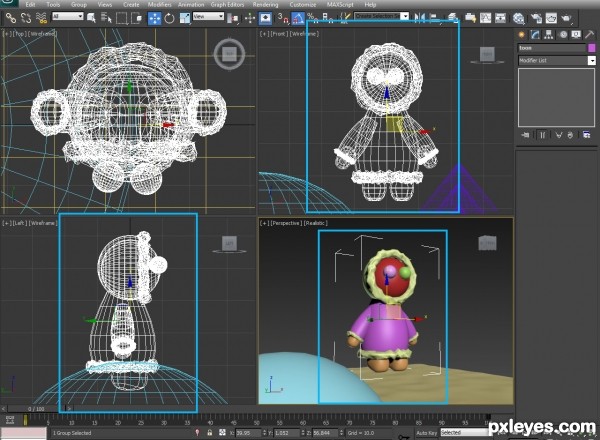Activate the Select and Rotate tool
This screenshot has height=440, width=600.
click(170, 18)
